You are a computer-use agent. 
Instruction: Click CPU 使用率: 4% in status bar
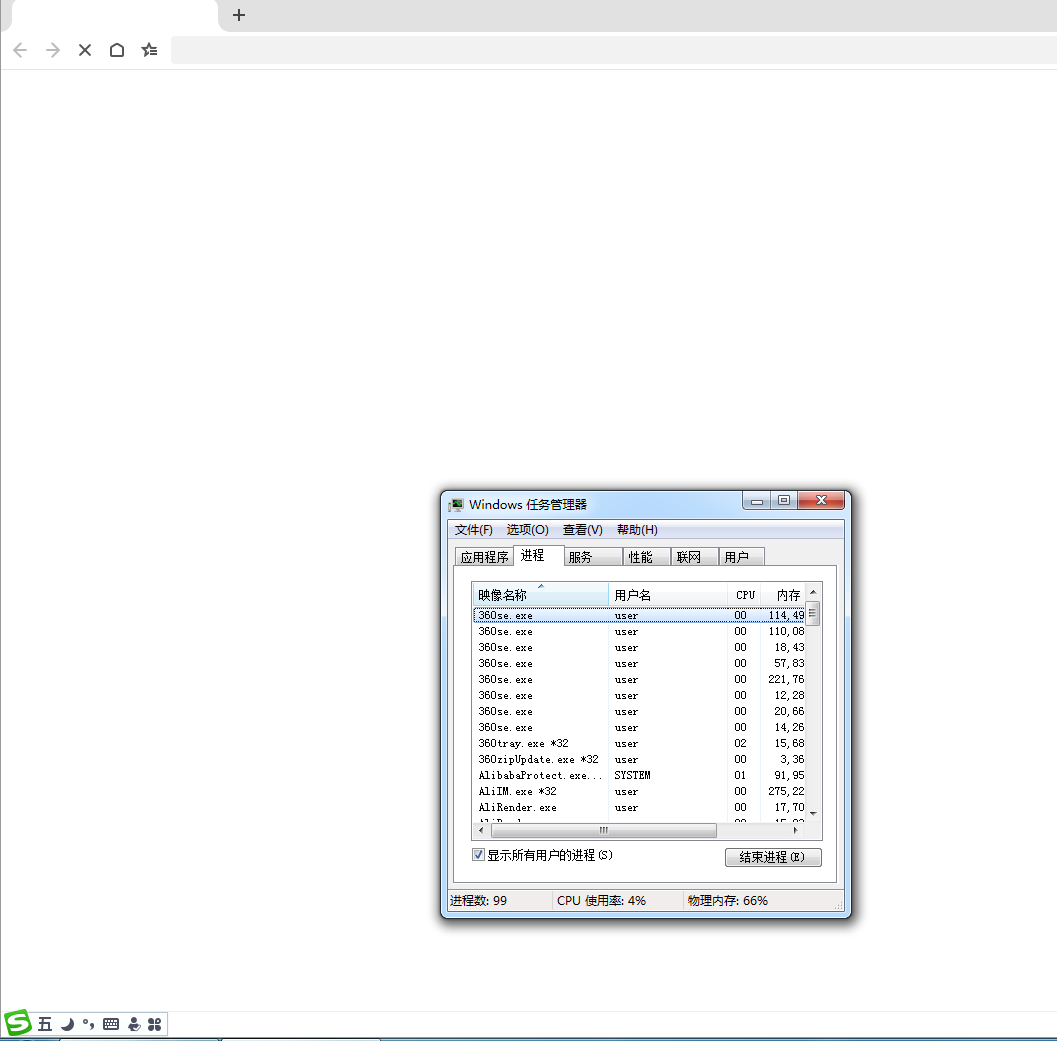click(x=601, y=901)
